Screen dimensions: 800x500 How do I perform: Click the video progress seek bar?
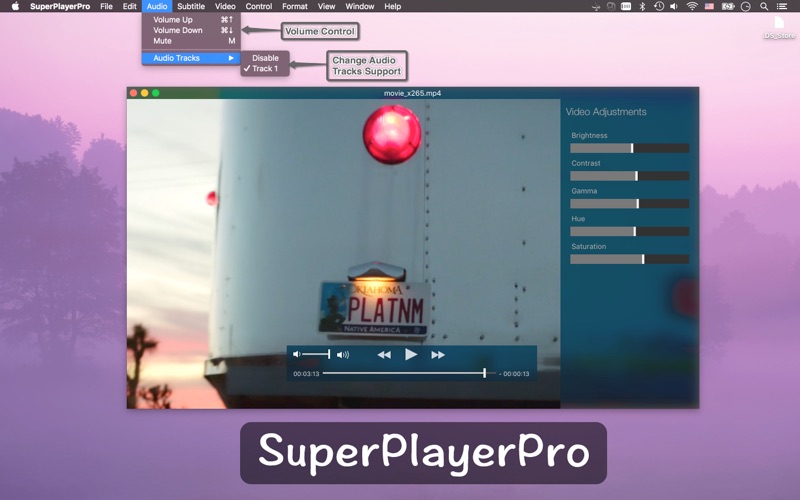tap(409, 373)
